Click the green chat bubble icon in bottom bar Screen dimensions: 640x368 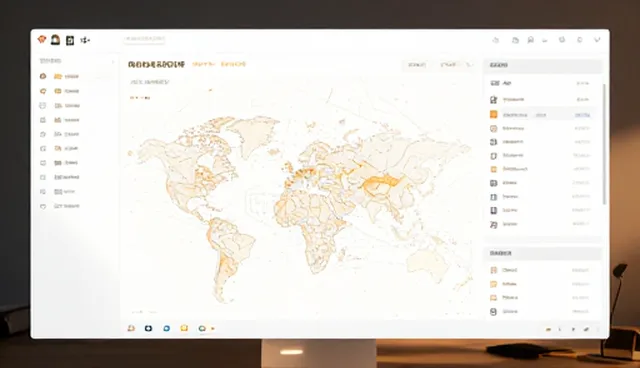(x=202, y=328)
